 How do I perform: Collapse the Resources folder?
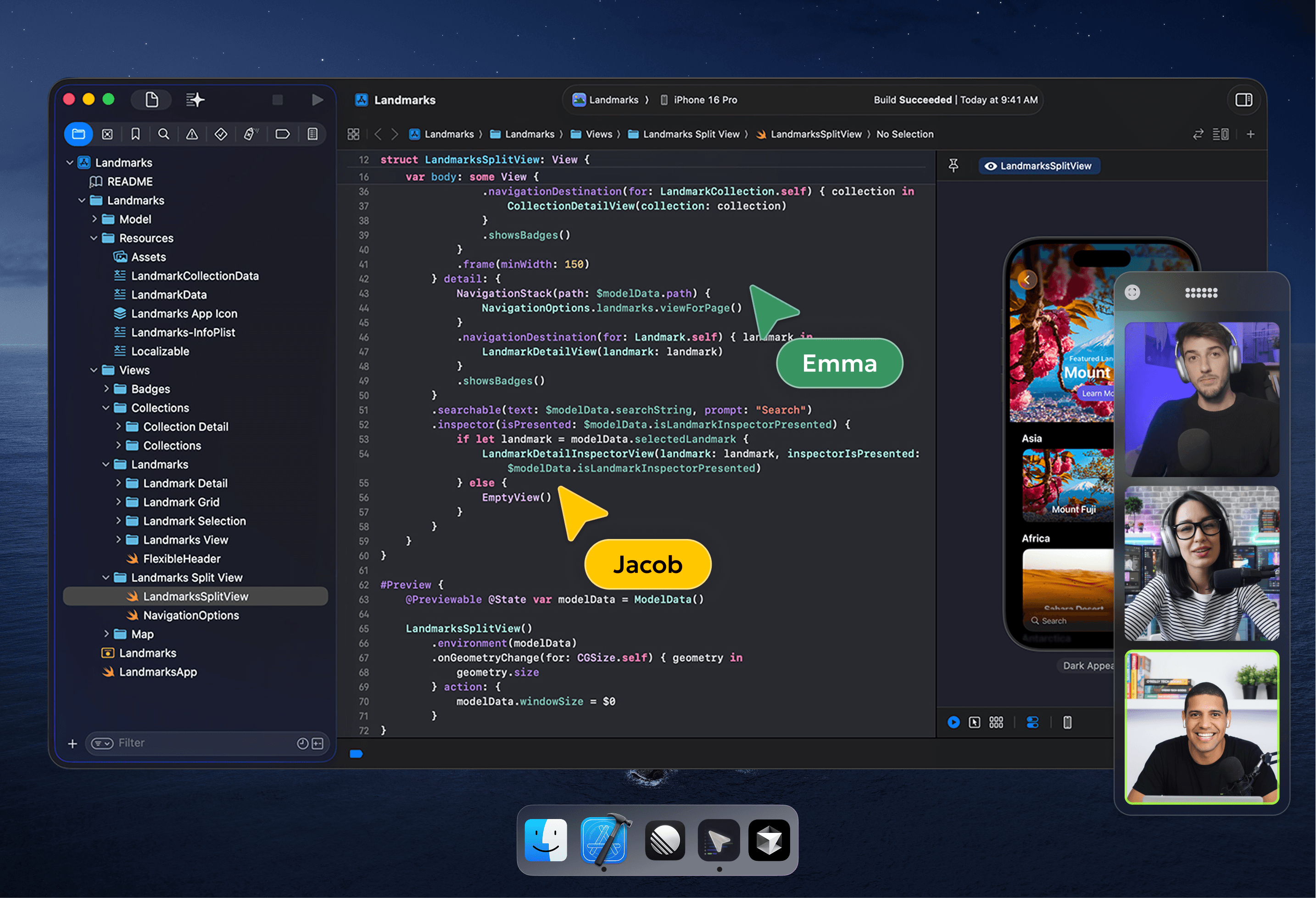click(94, 238)
